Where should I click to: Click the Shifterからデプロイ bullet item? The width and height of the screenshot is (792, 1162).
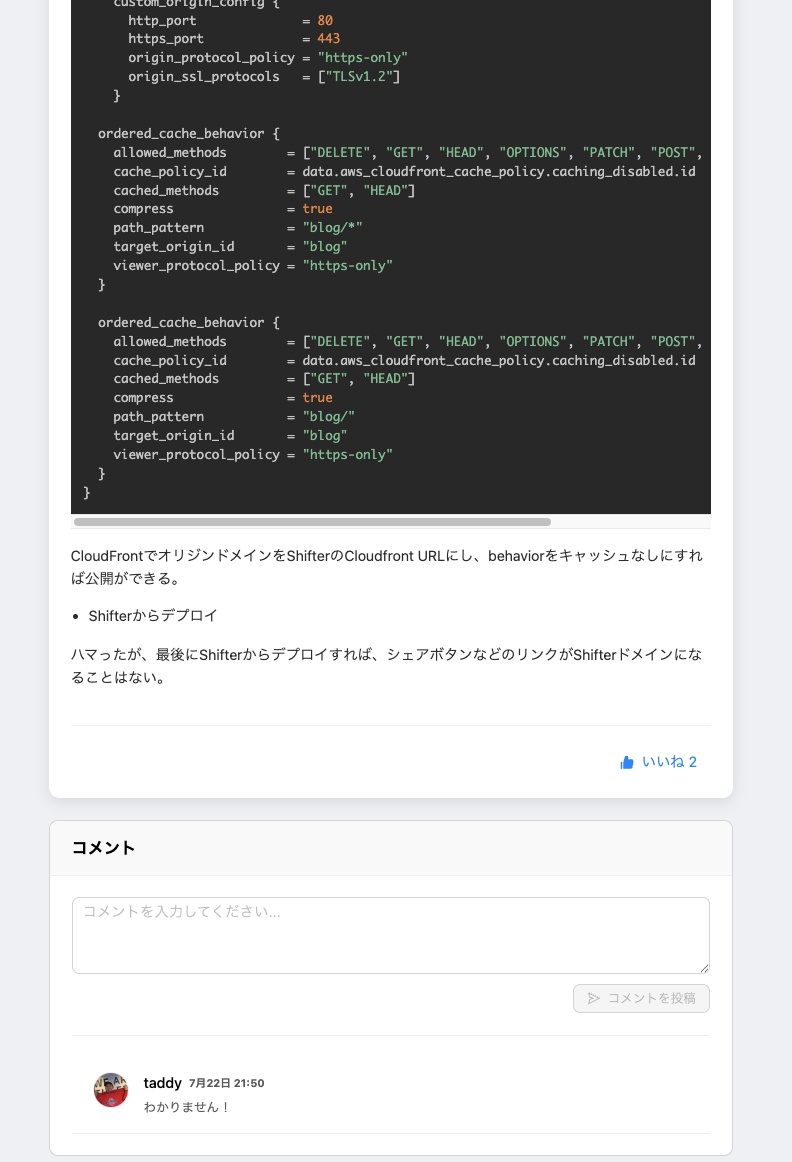point(153,616)
